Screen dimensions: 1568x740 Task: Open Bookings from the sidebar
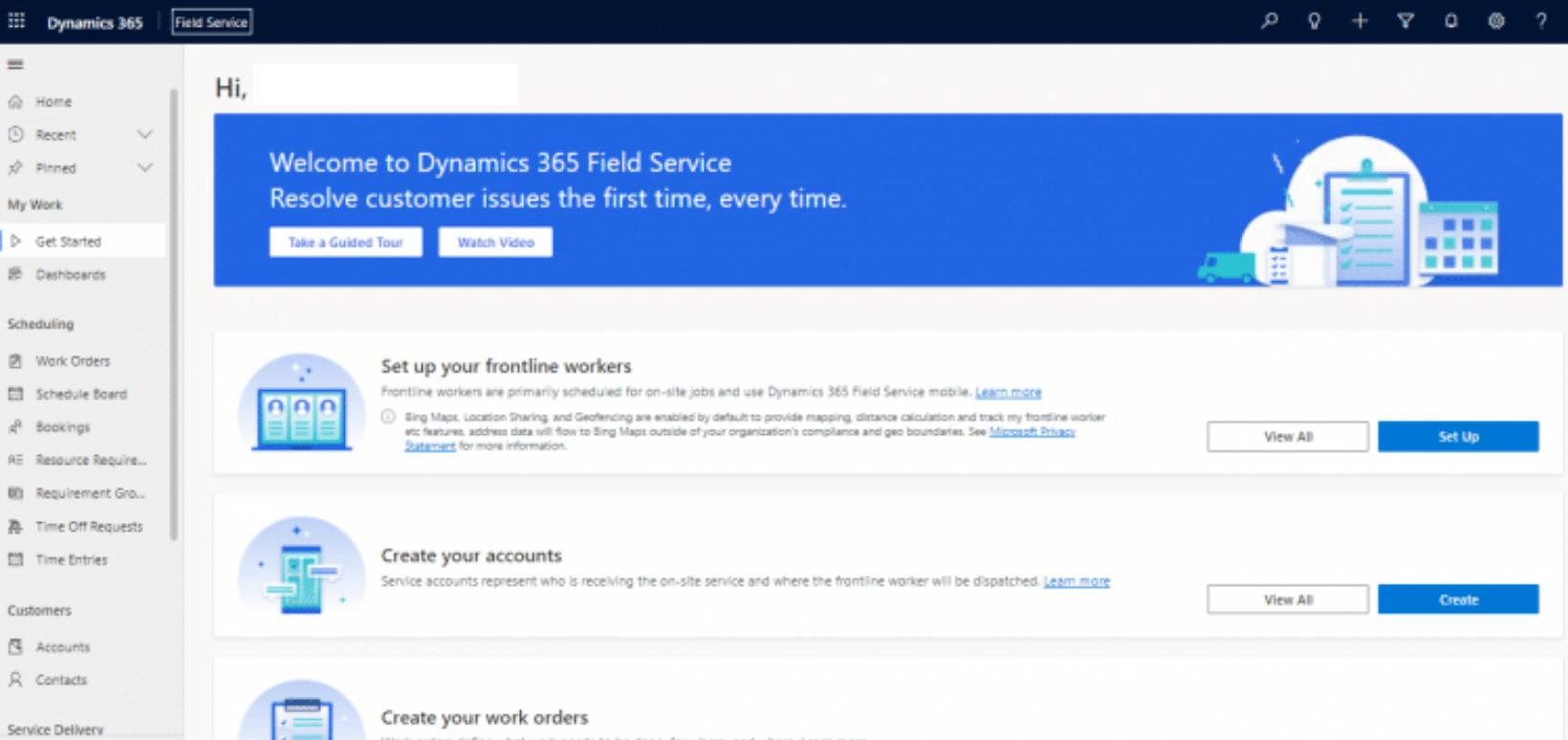(63, 427)
